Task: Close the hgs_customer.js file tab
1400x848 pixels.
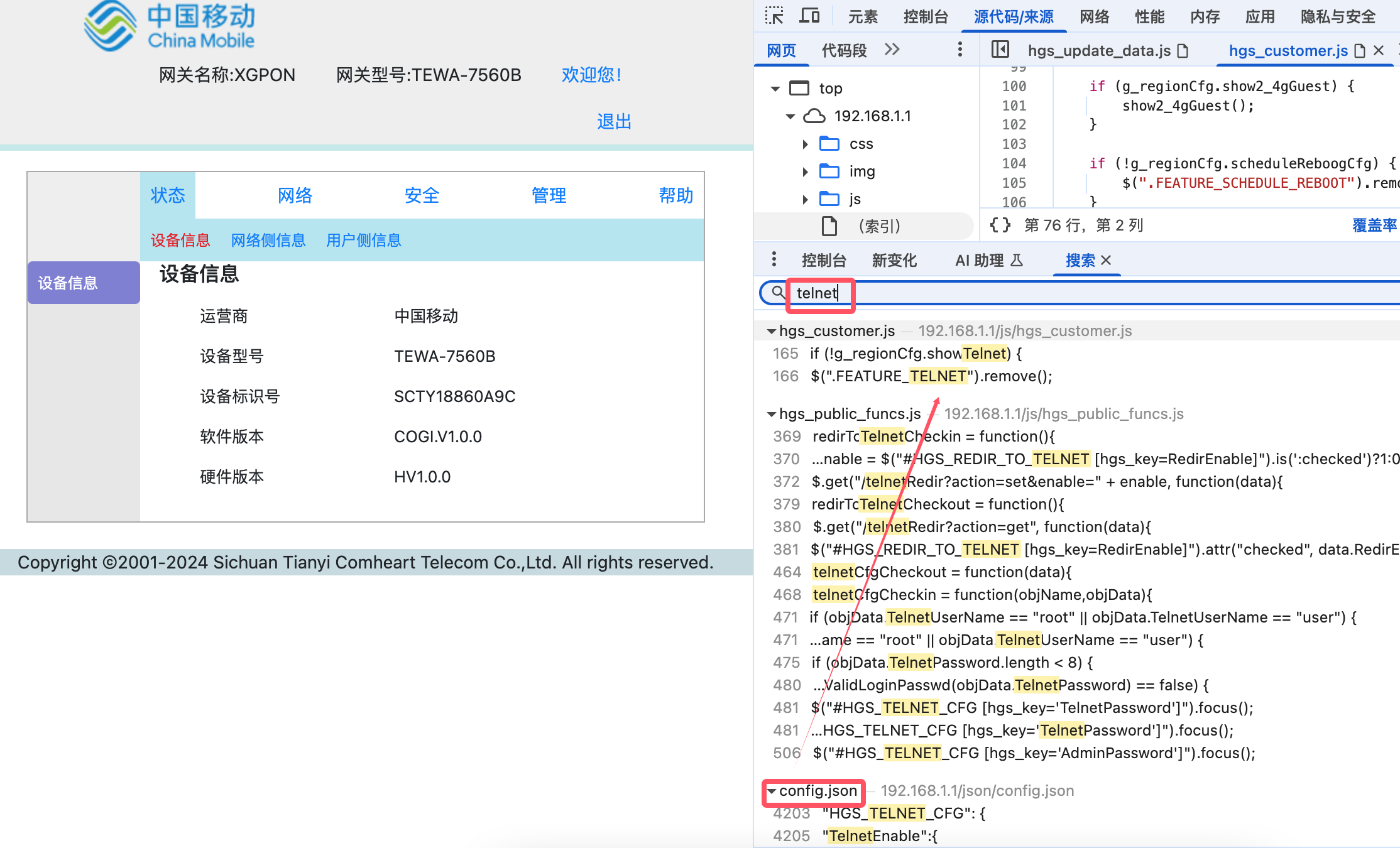Action: pyautogui.click(x=1379, y=50)
